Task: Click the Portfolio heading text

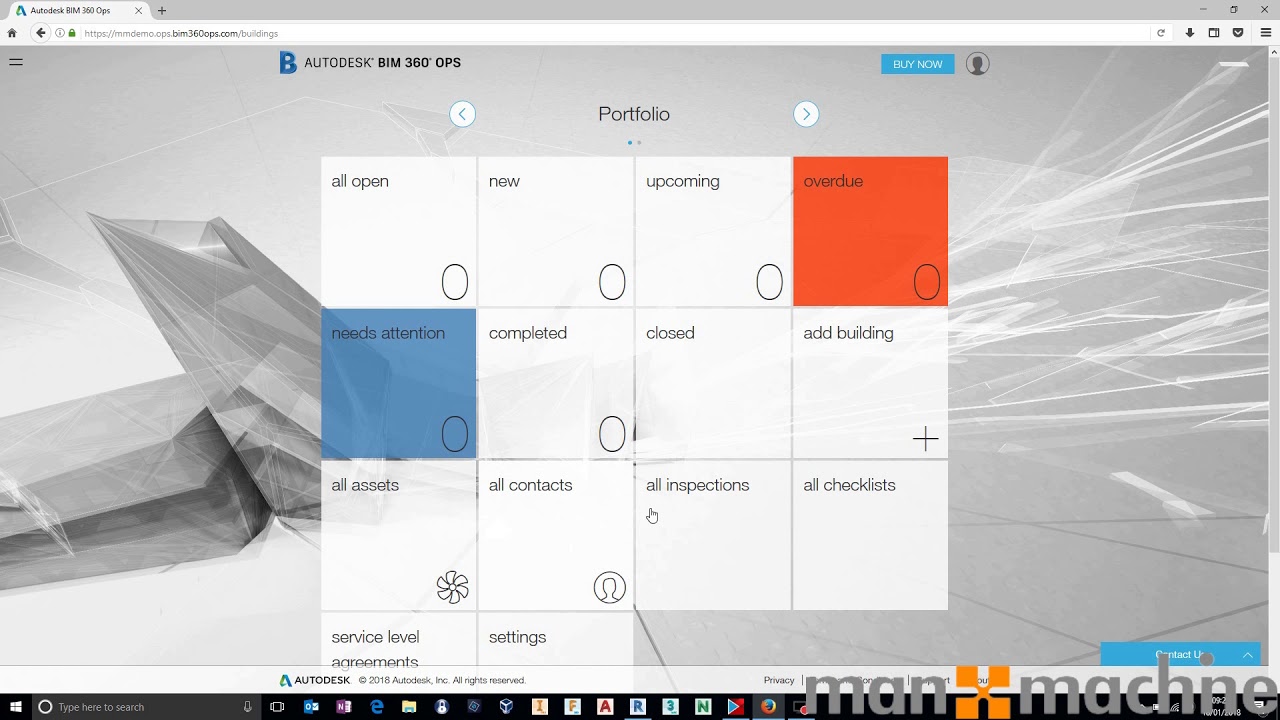Action: point(634,114)
